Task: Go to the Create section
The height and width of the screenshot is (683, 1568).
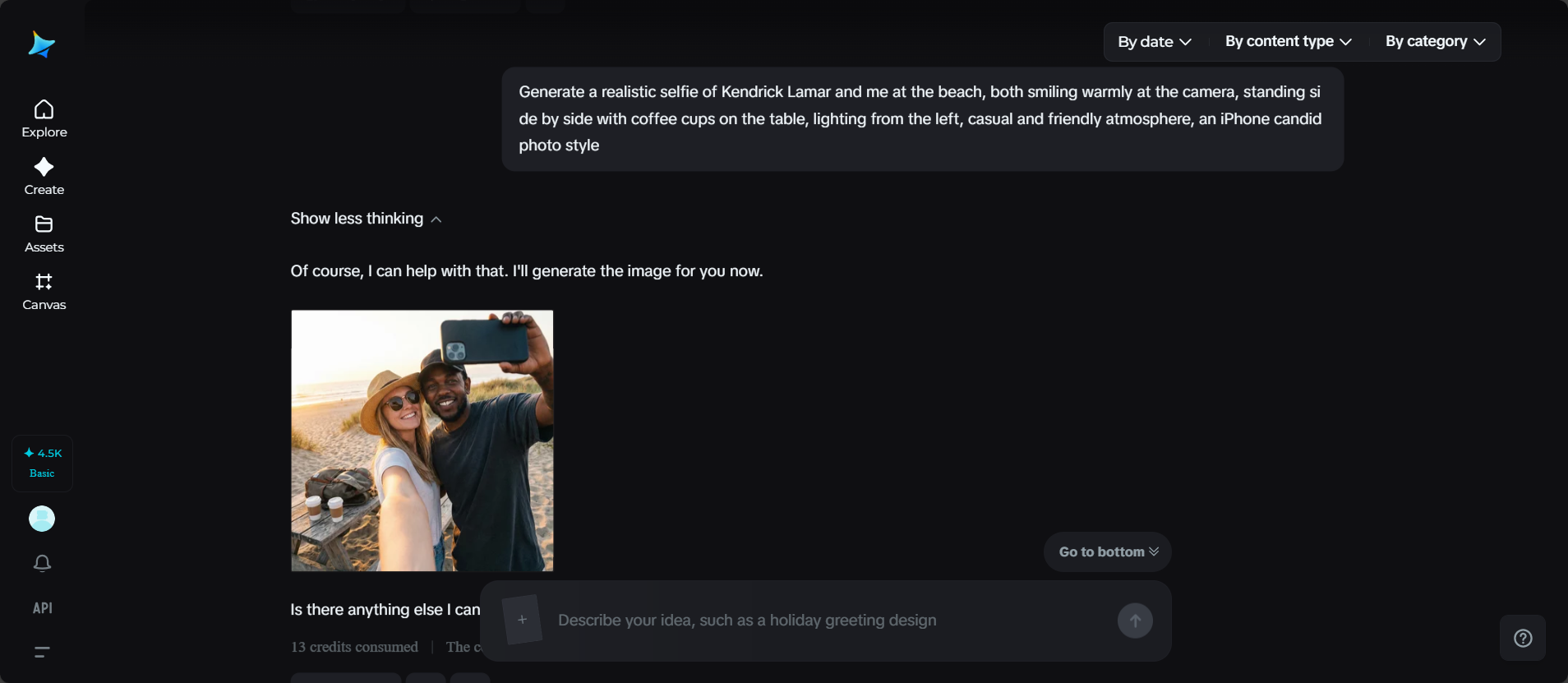Action: pyautogui.click(x=44, y=177)
